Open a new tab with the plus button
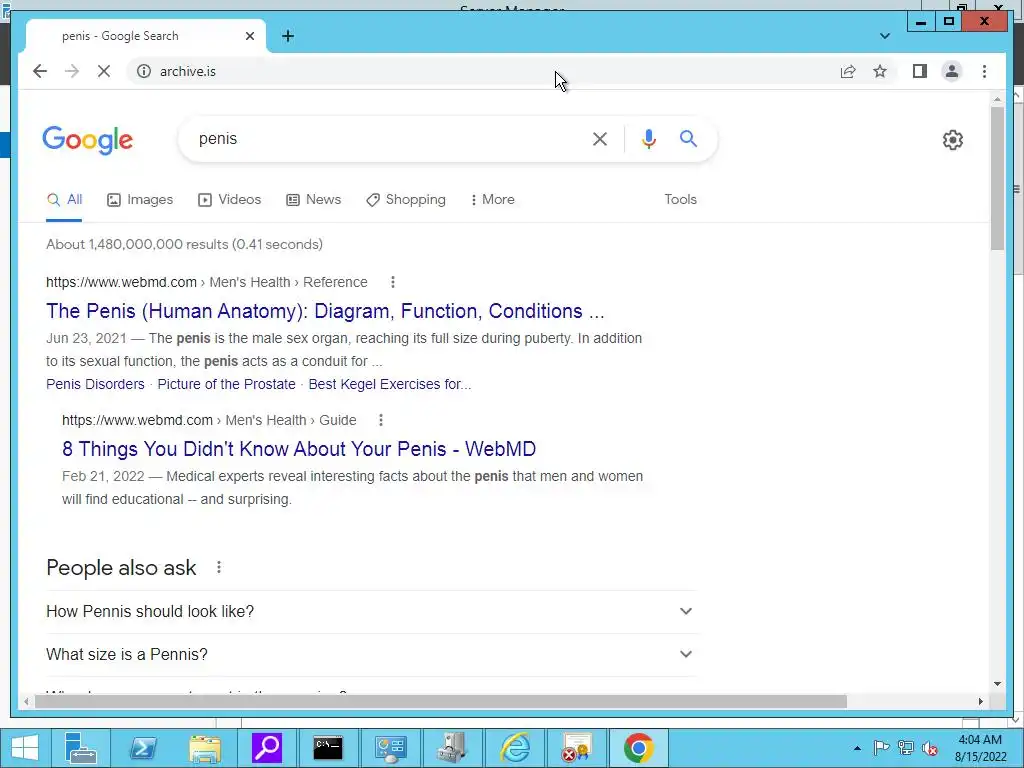1024x768 pixels. [287, 36]
